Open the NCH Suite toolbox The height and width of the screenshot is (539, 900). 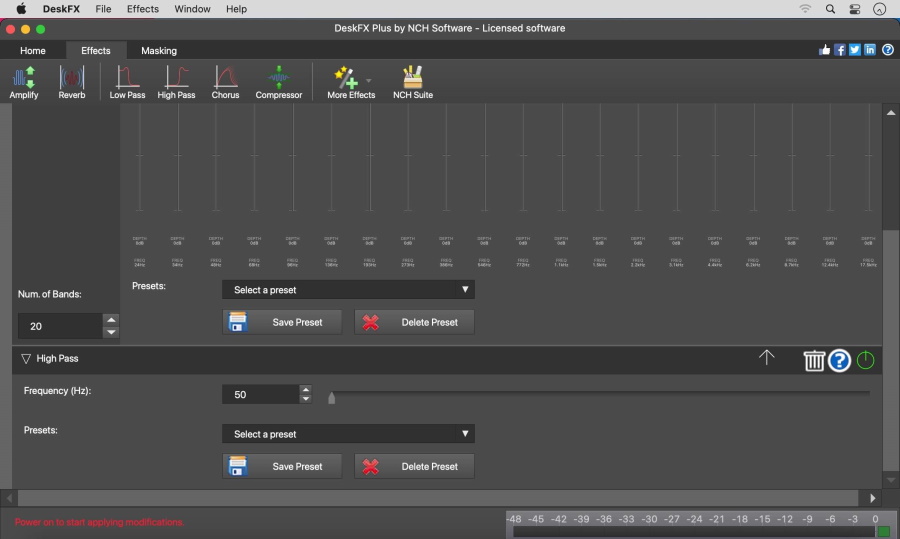tap(413, 82)
